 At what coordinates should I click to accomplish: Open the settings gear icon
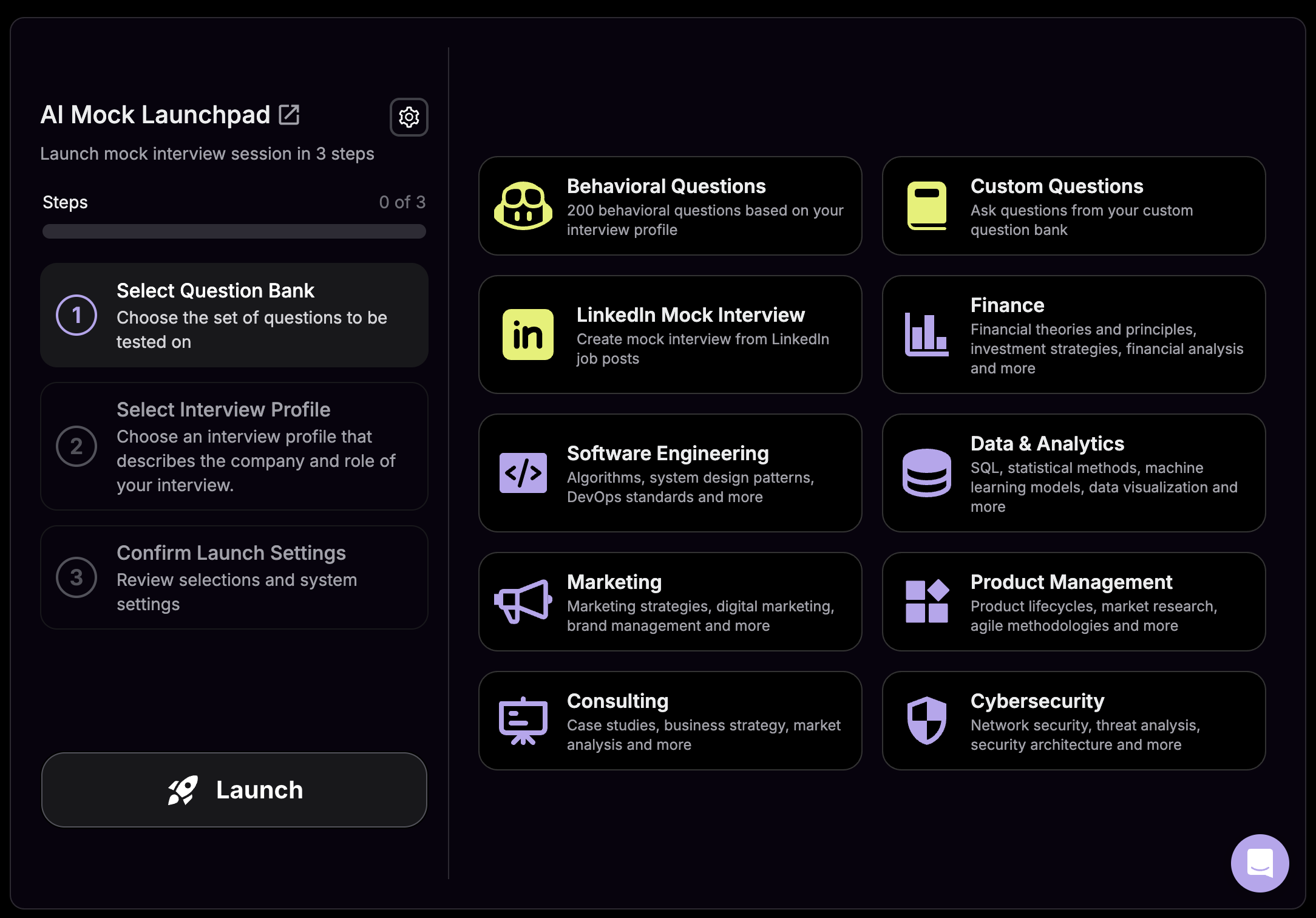409,117
